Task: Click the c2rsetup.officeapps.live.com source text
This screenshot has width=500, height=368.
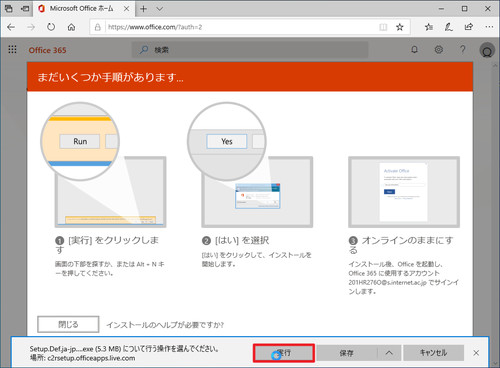Action: [x=91, y=358]
